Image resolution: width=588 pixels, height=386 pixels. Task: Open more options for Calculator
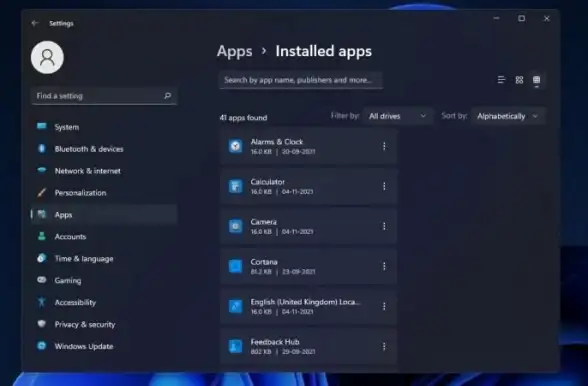click(384, 186)
